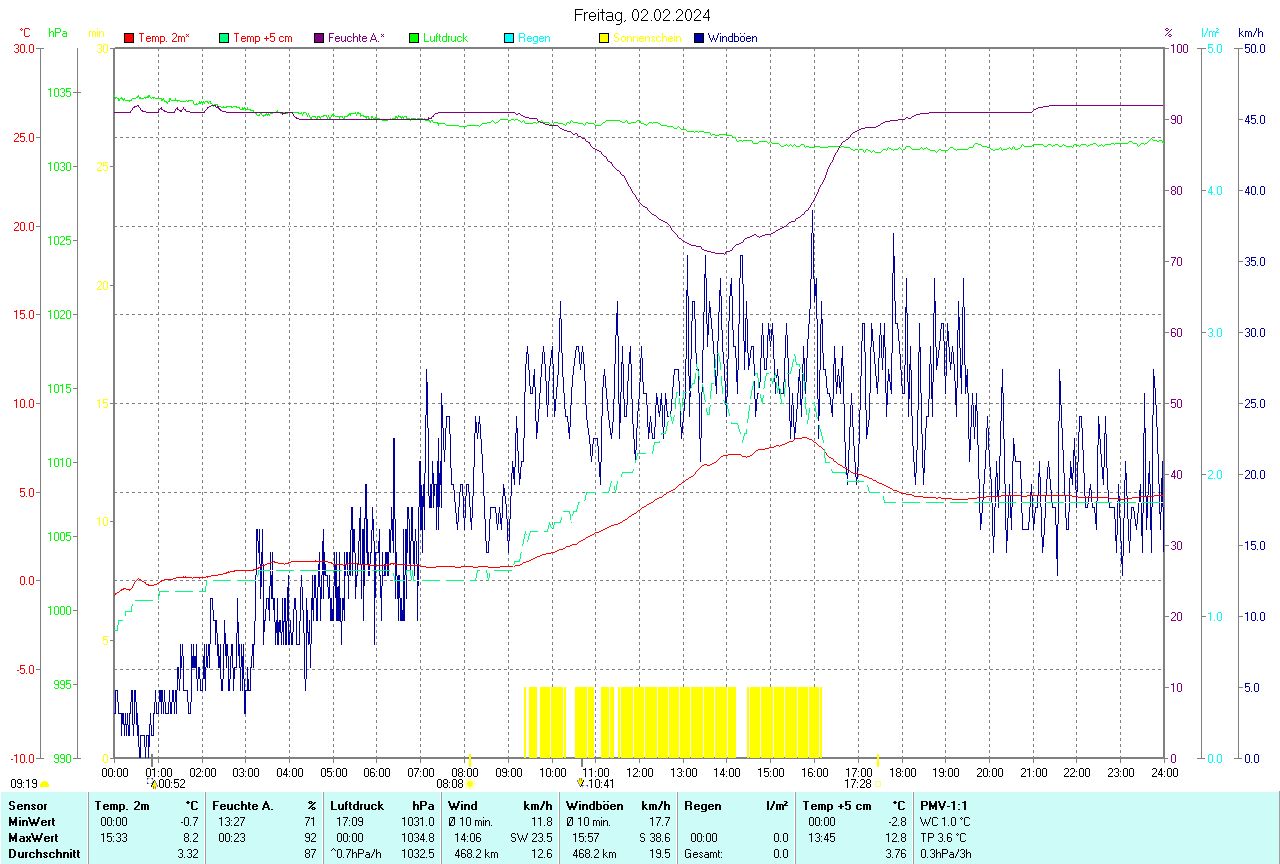Select the Temp +5 cm legend label

coord(262,38)
